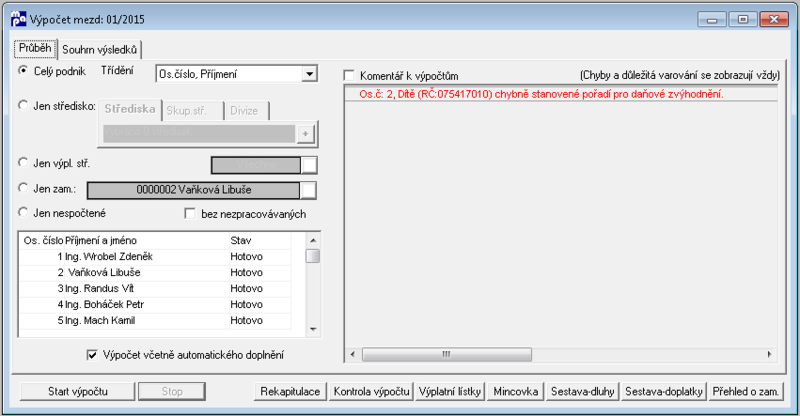Click the Os. číslo column header
The image size is (800, 416).
[43, 240]
